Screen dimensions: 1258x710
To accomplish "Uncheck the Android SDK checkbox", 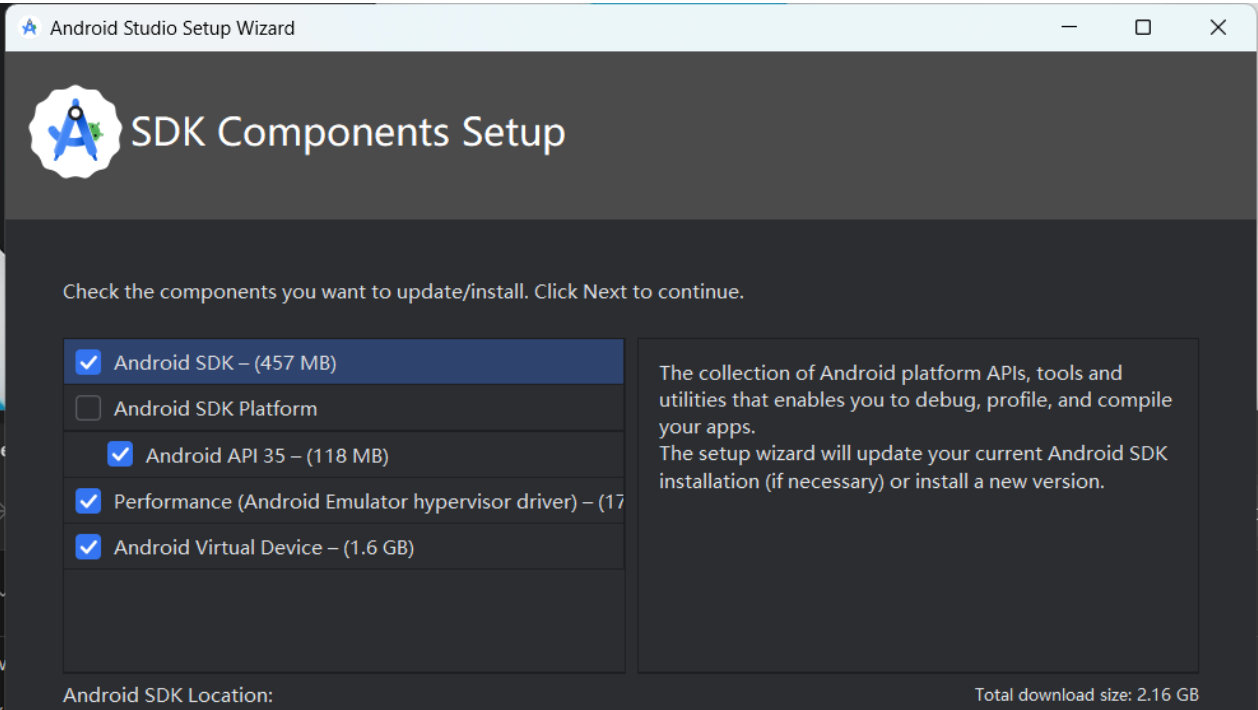I will click(89, 362).
